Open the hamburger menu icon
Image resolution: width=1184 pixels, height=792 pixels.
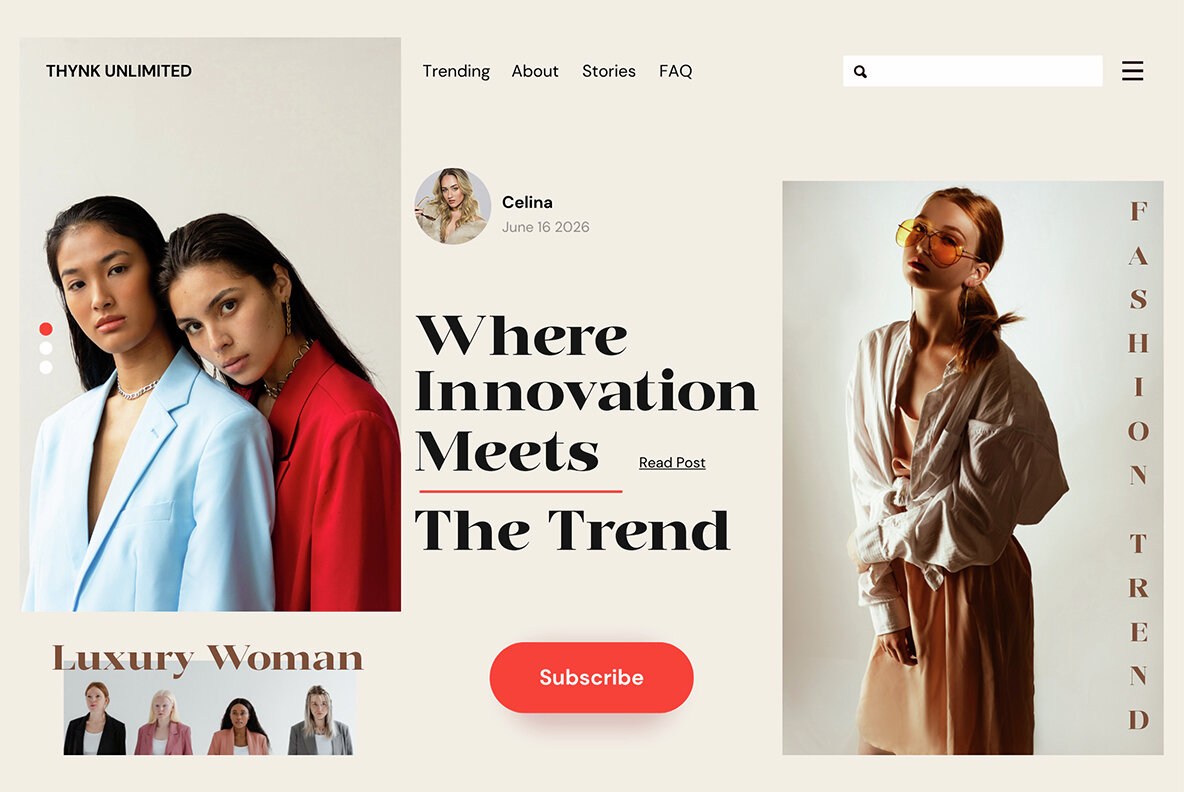(x=1132, y=71)
